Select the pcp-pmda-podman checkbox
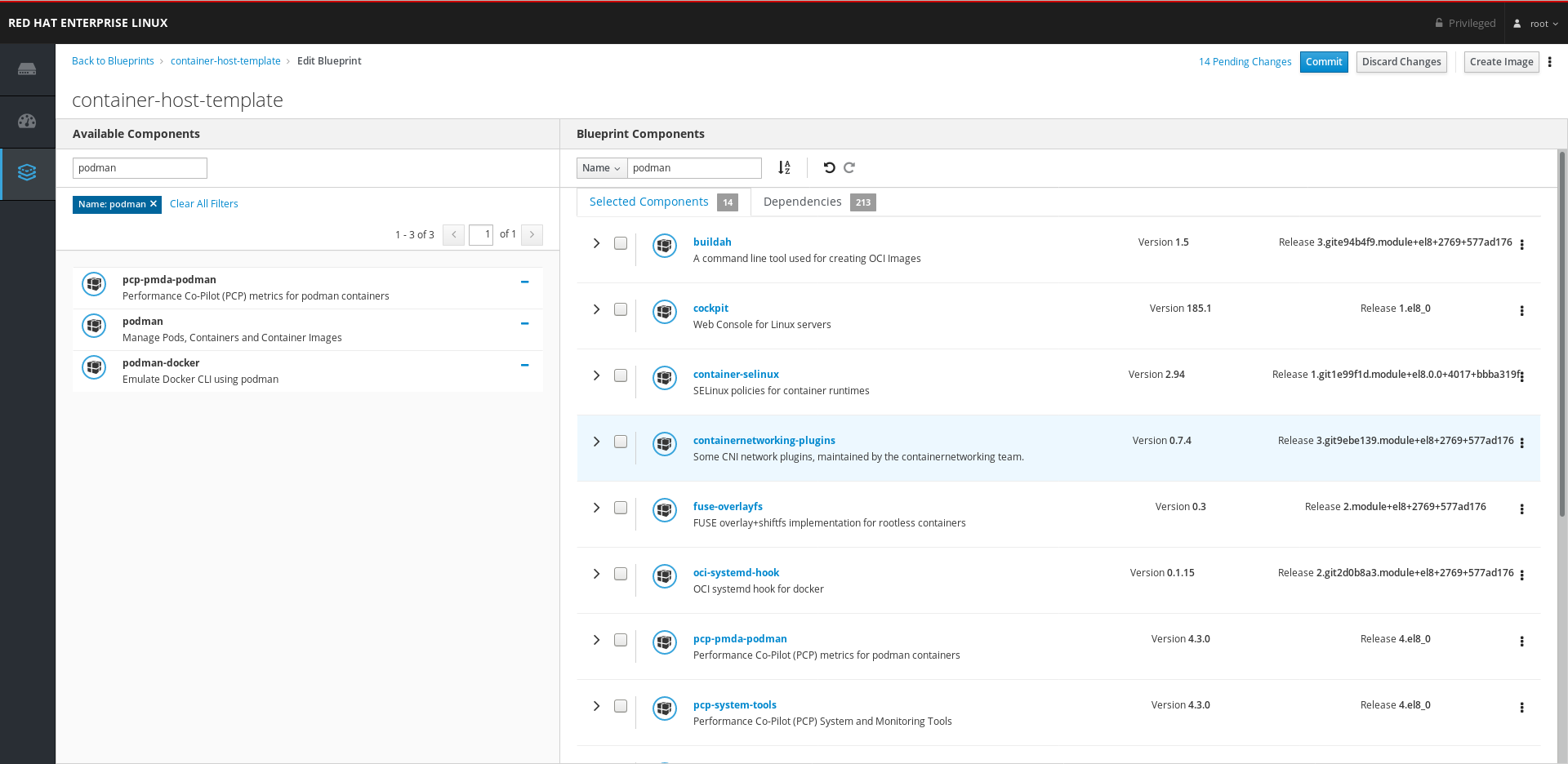 coord(621,640)
